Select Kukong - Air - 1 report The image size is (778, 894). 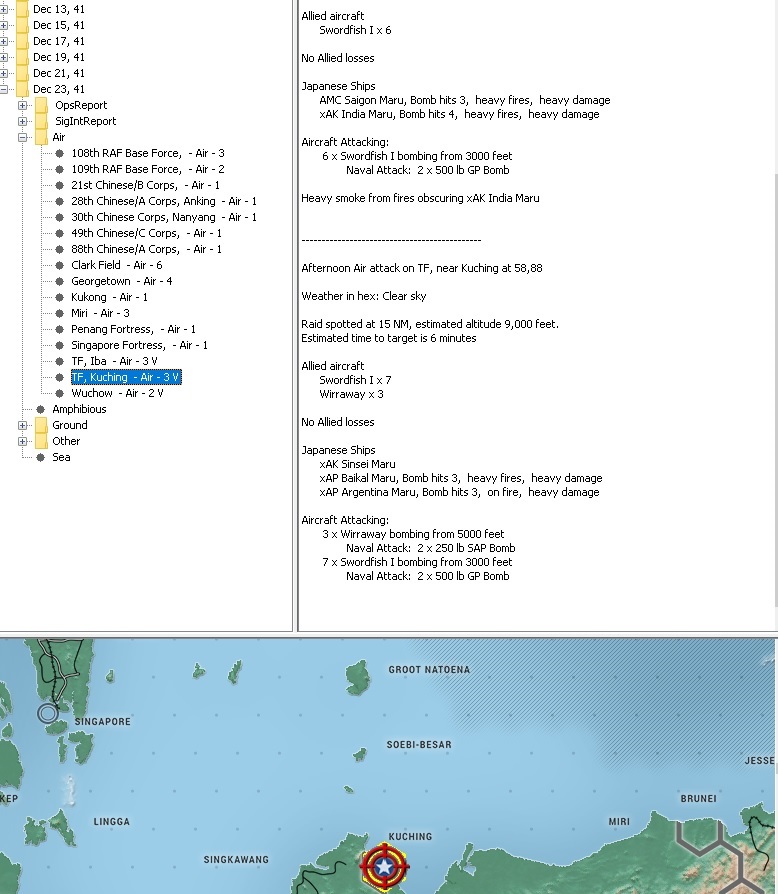(x=109, y=297)
